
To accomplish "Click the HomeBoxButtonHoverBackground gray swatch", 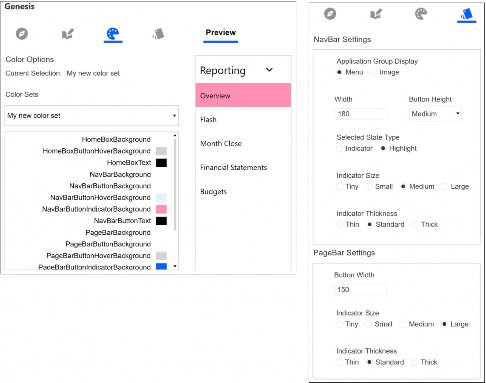I will (x=161, y=151).
